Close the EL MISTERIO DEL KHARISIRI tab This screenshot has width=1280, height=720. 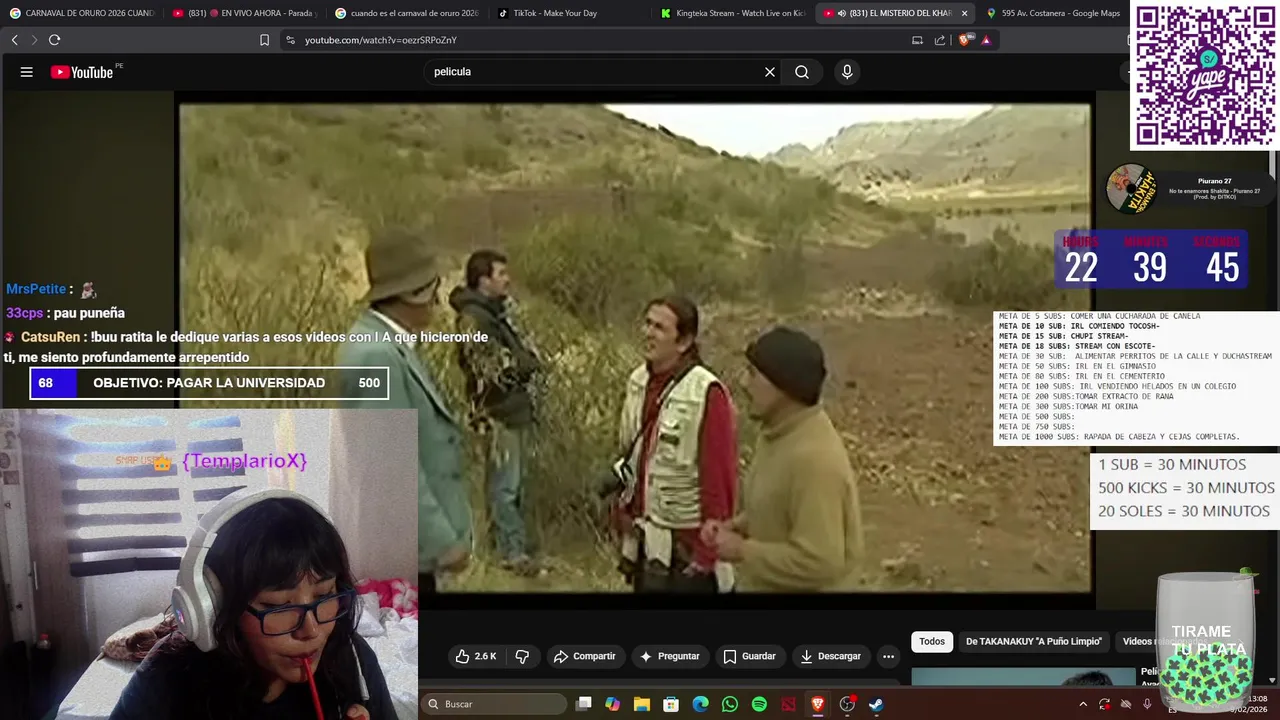[x=964, y=13]
